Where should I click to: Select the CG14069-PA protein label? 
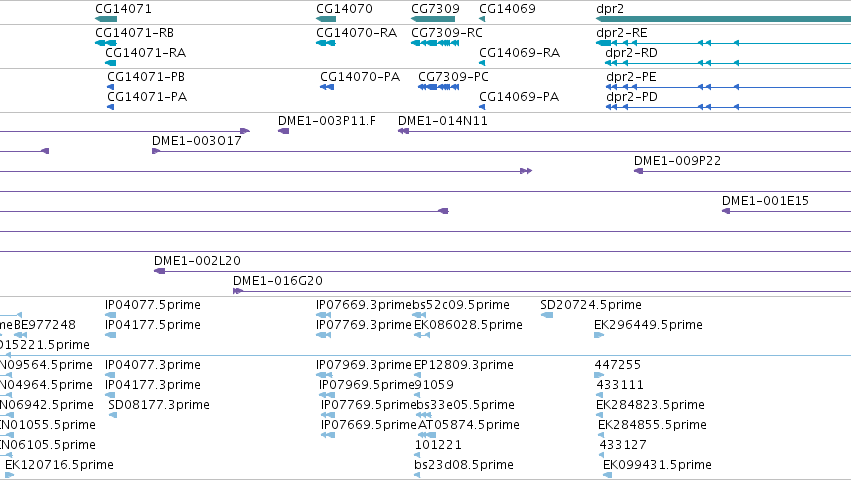519,97
